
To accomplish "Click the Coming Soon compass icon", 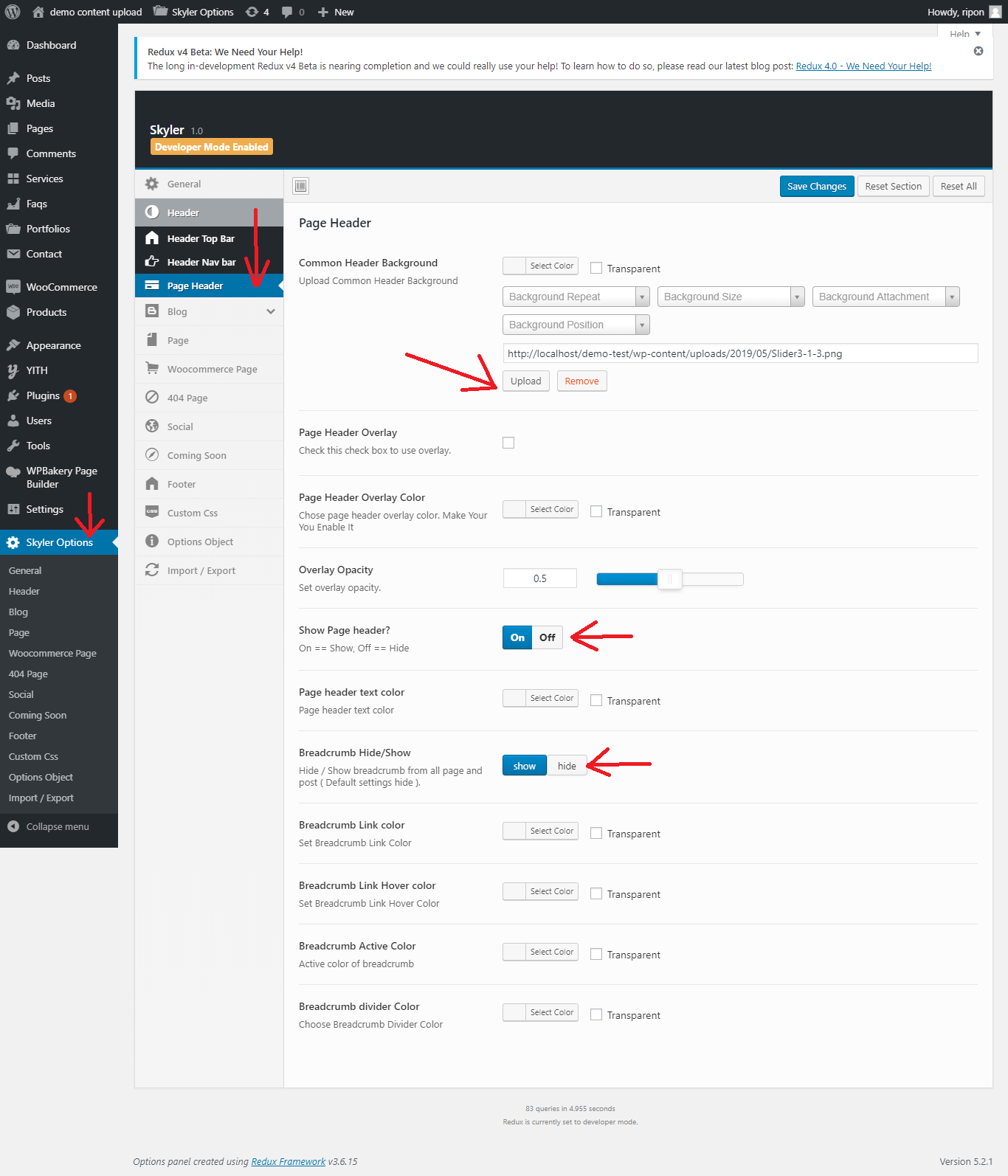I will pos(152,454).
